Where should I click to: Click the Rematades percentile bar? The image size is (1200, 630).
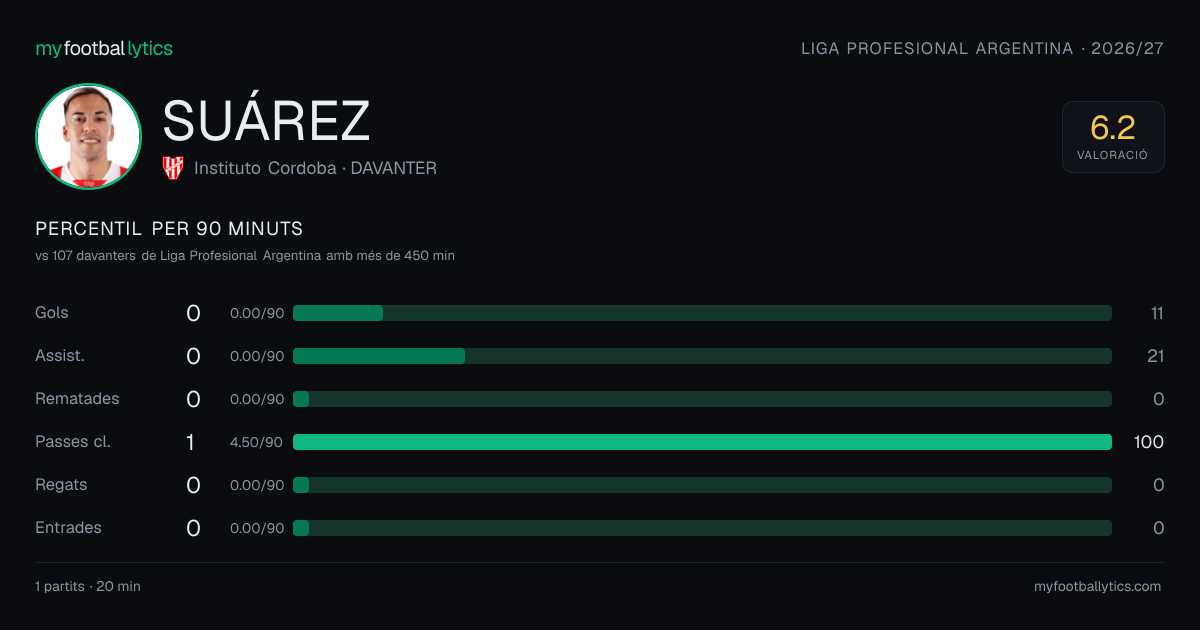tap(702, 399)
